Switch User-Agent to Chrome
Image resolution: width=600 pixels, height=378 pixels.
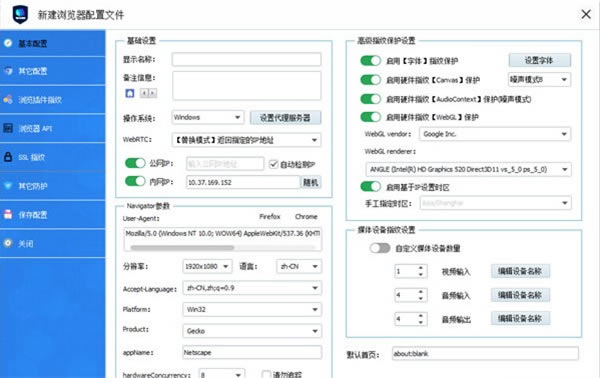[306, 217]
